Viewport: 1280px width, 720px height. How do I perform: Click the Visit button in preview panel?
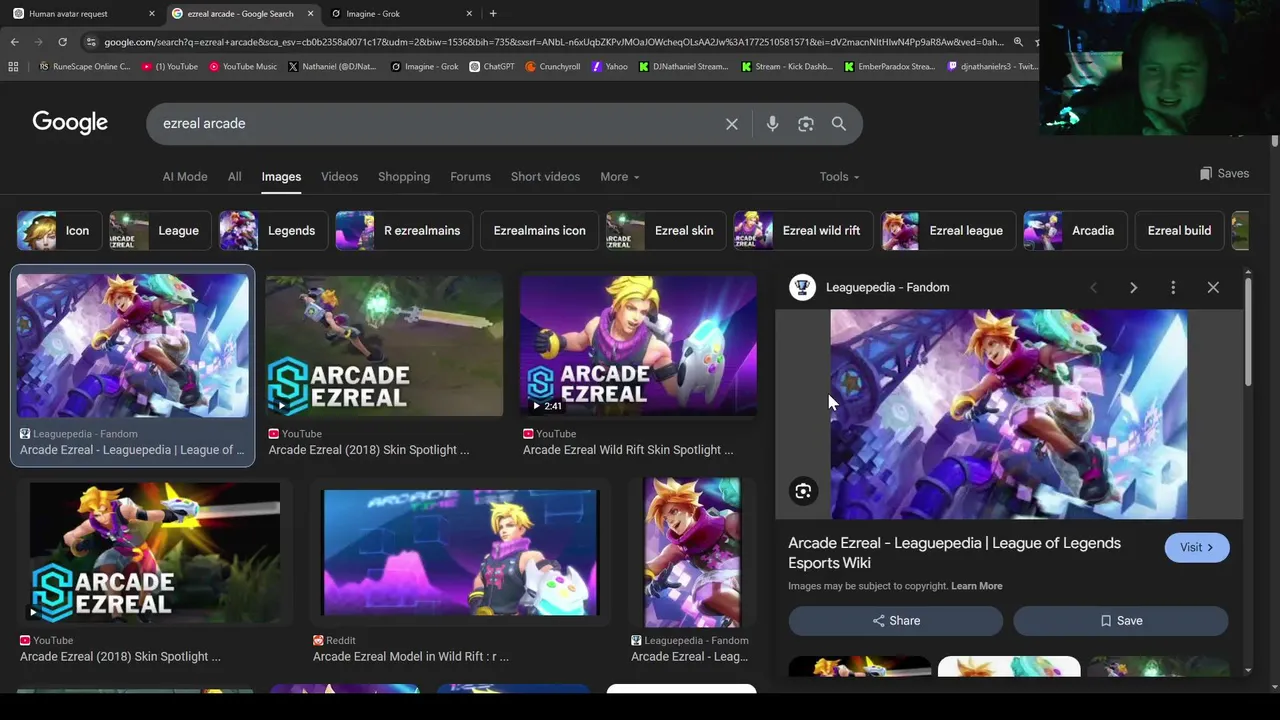point(1196,548)
